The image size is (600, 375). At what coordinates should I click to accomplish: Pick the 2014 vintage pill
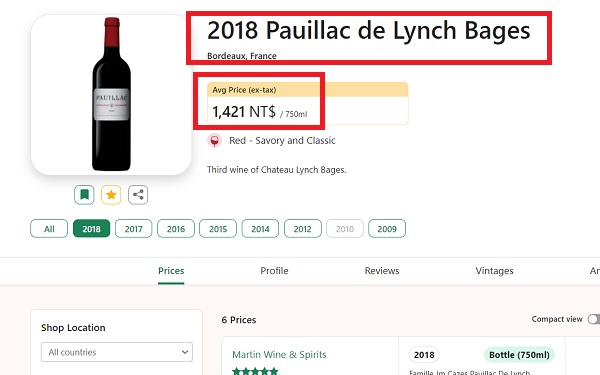pos(260,229)
